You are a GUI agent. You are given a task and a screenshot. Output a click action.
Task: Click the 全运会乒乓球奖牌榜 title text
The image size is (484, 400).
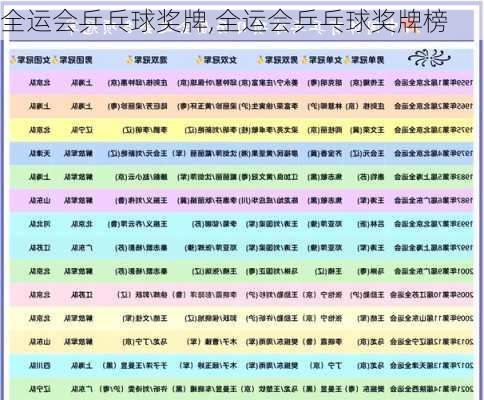point(333,21)
